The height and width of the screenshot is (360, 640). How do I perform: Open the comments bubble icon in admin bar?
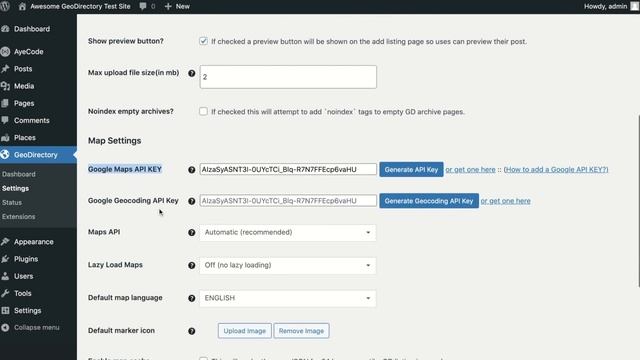(143, 6)
